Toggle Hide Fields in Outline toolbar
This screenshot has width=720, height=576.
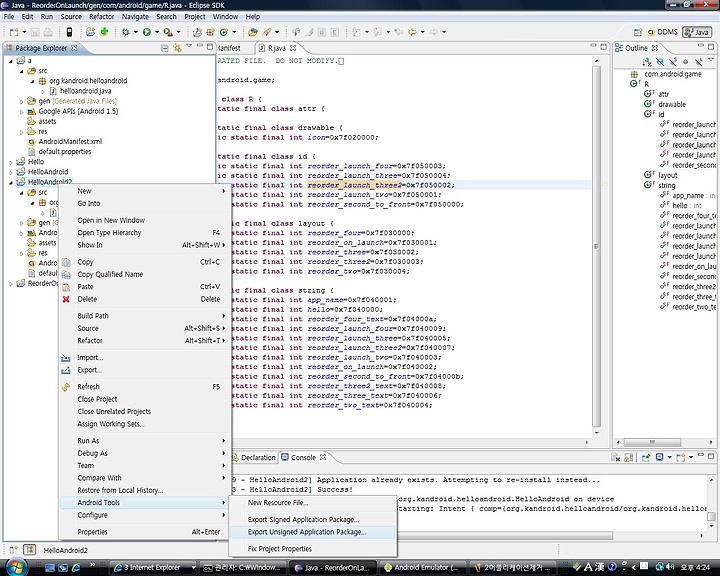click(660, 62)
